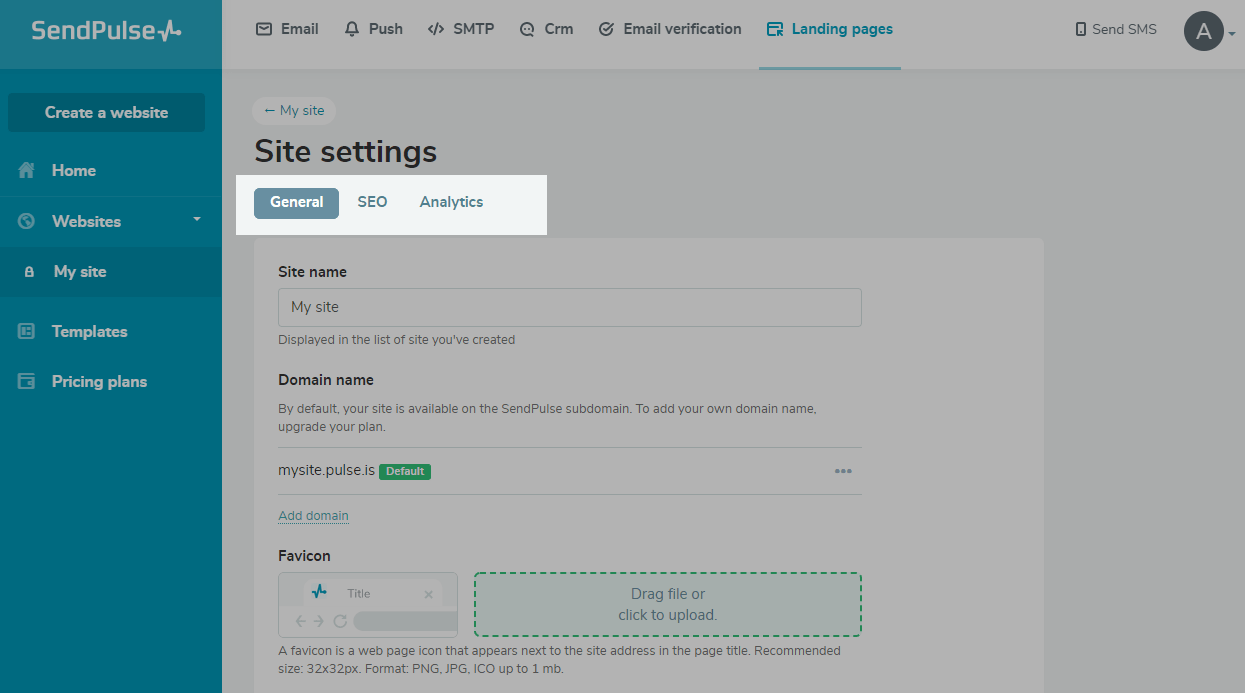Collapse the Websites menu arrow
Screen dimensions: 1245x693
tap(197, 218)
